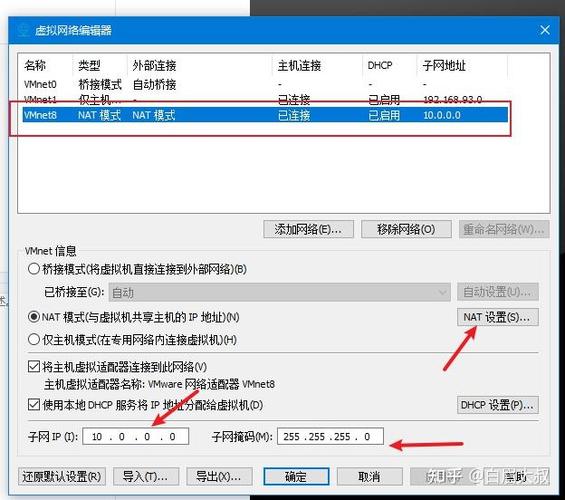
Task: Close the Virtual Network Editor dialog
Action: coord(545,30)
